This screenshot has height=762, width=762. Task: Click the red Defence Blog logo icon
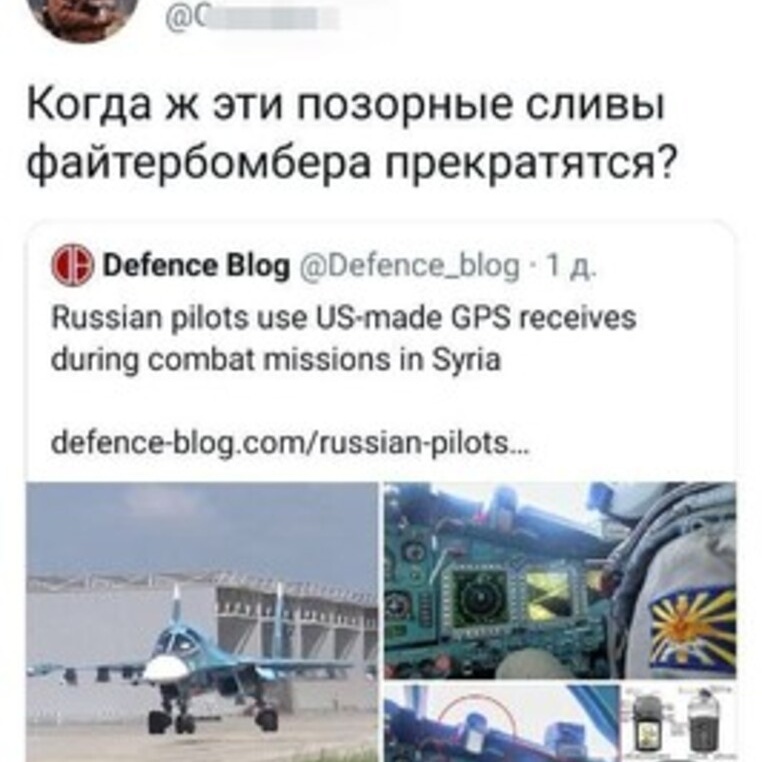[x=72, y=264]
